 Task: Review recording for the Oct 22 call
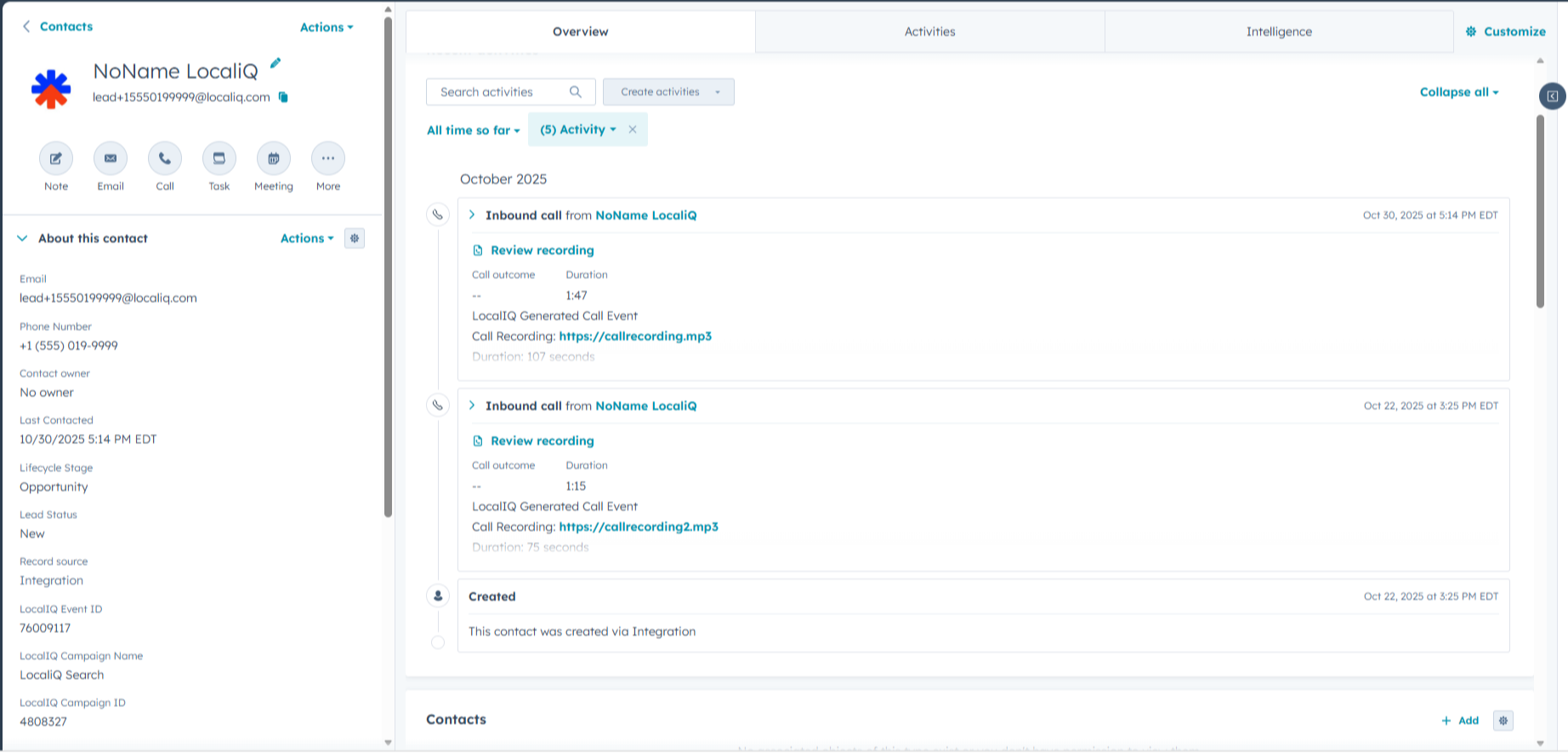tap(543, 441)
